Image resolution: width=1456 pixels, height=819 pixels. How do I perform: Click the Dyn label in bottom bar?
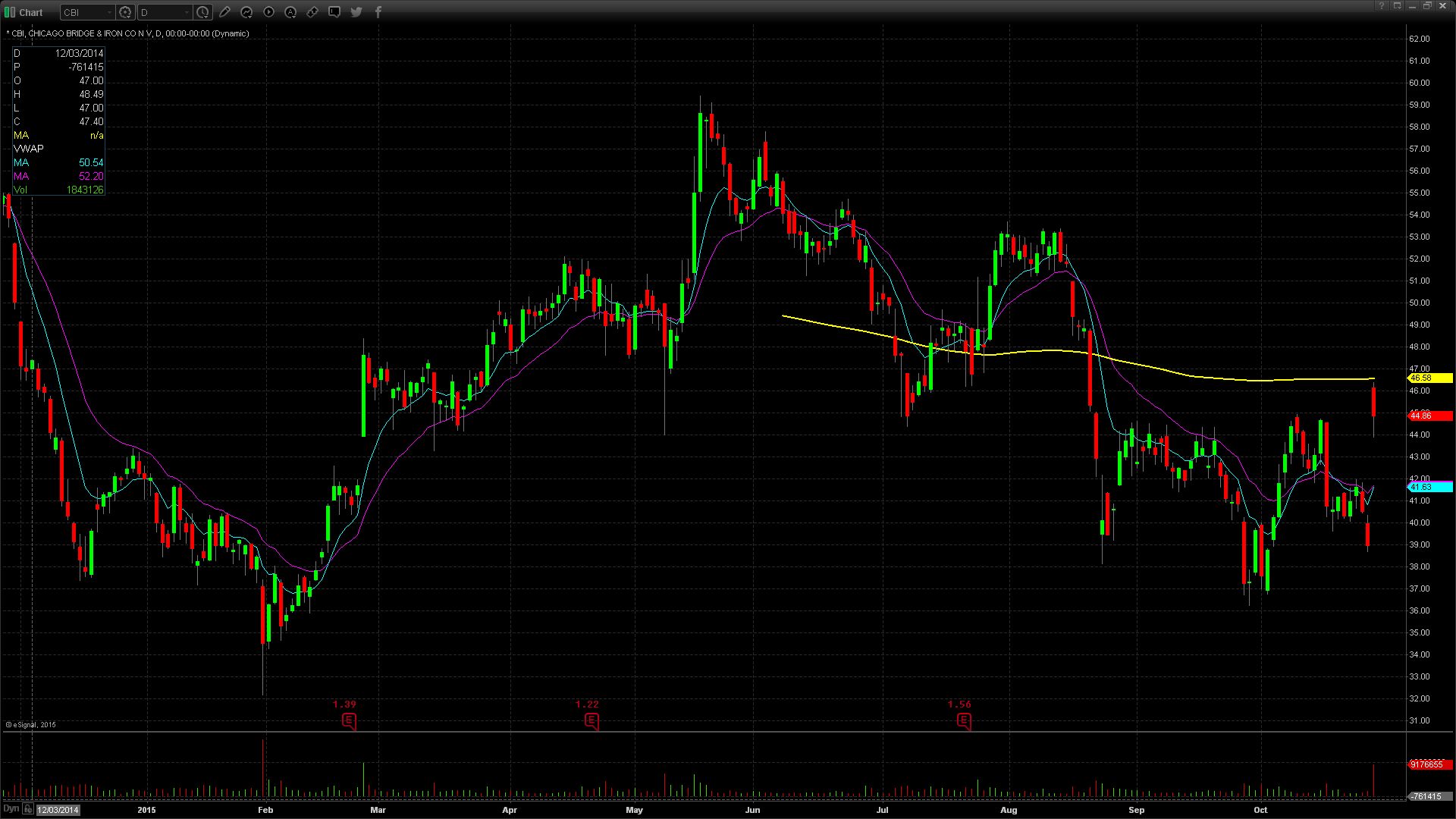click(11, 809)
